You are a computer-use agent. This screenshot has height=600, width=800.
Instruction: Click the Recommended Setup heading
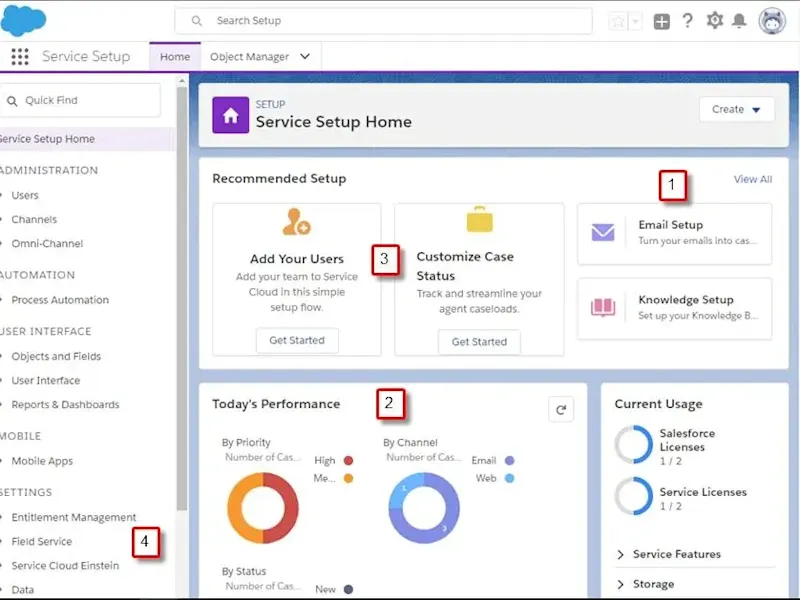[279, 179]
